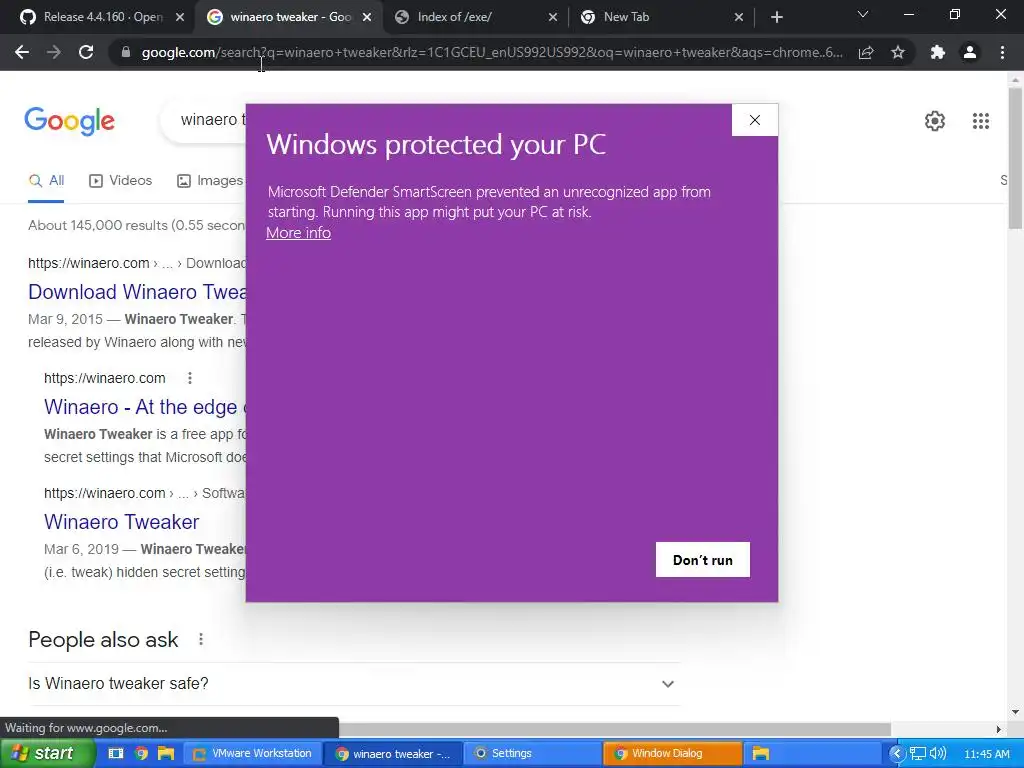Image resolution: width=1024 pixels, height=768 pixels.
Task: Restore down the Chrome window
Action: 955,14
